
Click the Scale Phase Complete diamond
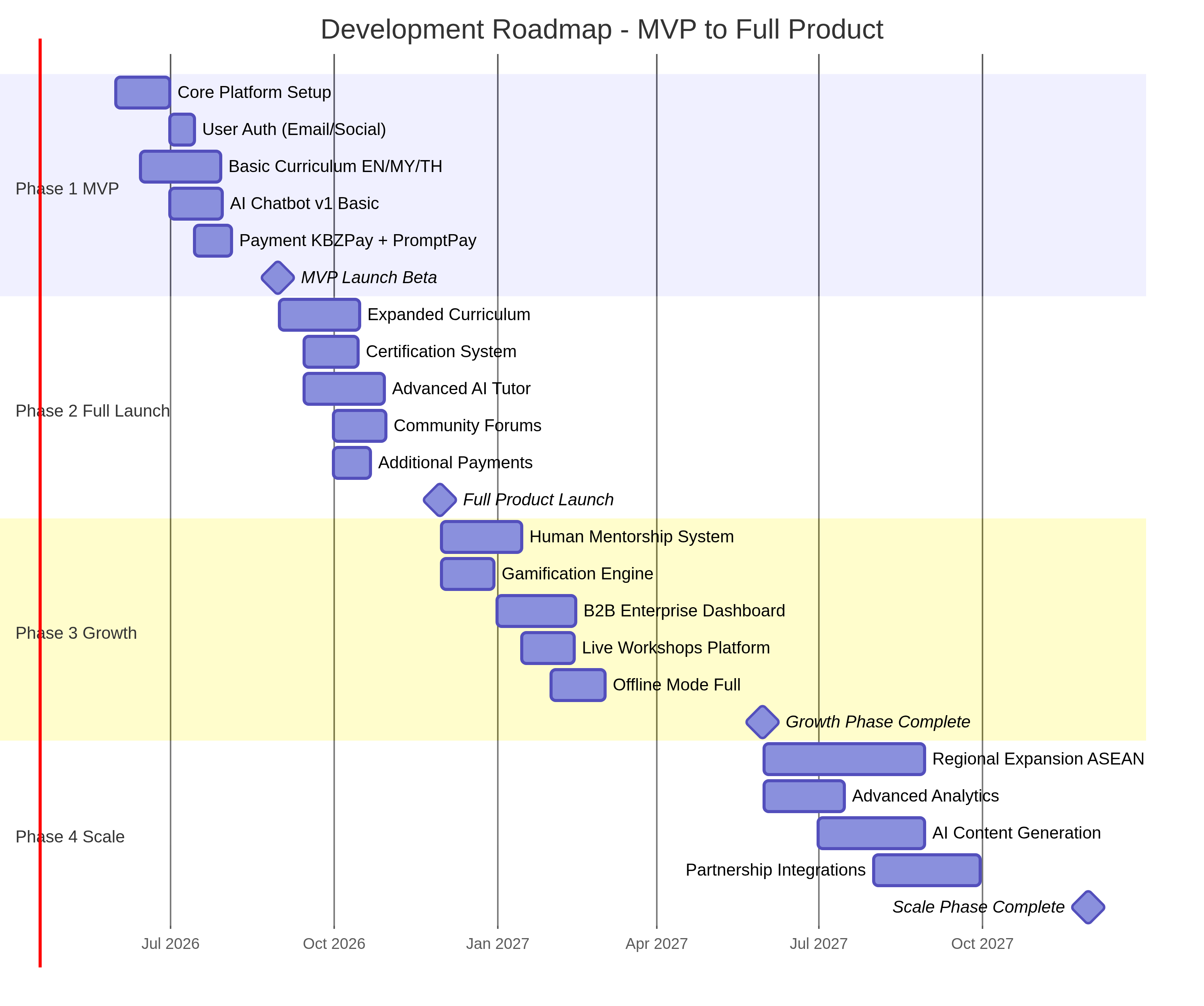(x=1087, y=907)
